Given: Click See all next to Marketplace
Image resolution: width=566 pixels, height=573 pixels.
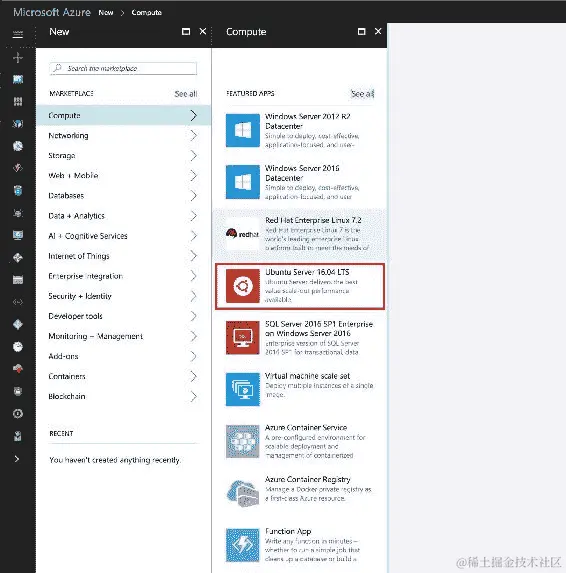Looking at the screenshot, I should 186,94.
